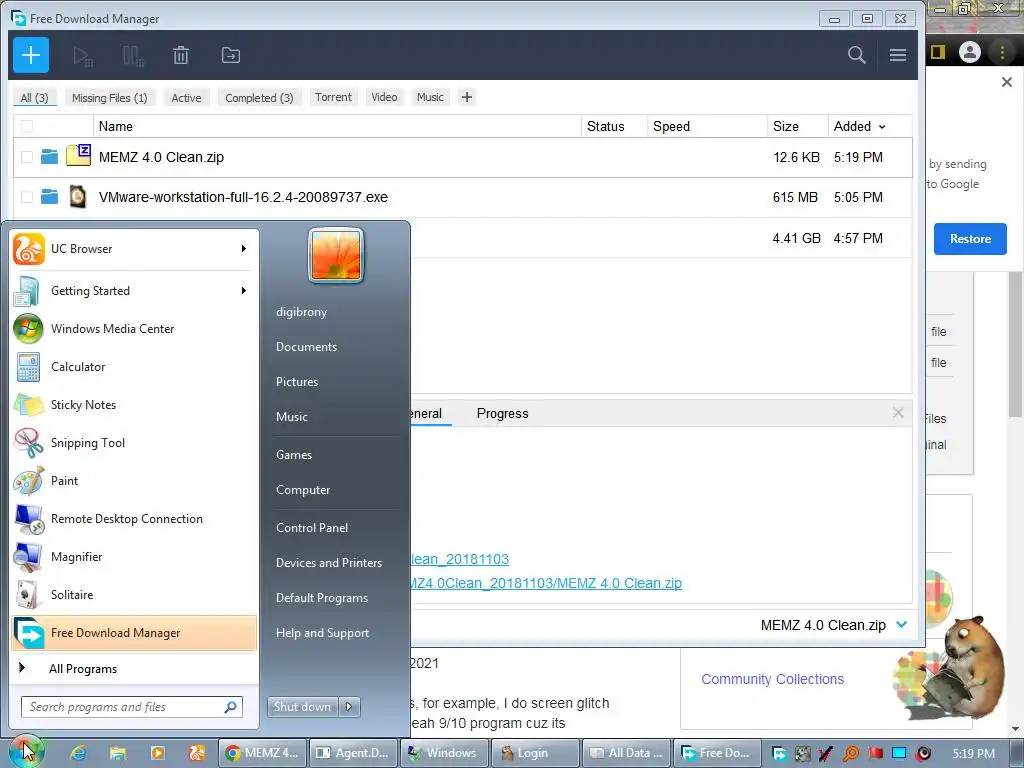The image size is (1024, 768).
Task: Click the user account flower picture
Action: [x=336, y=255]
